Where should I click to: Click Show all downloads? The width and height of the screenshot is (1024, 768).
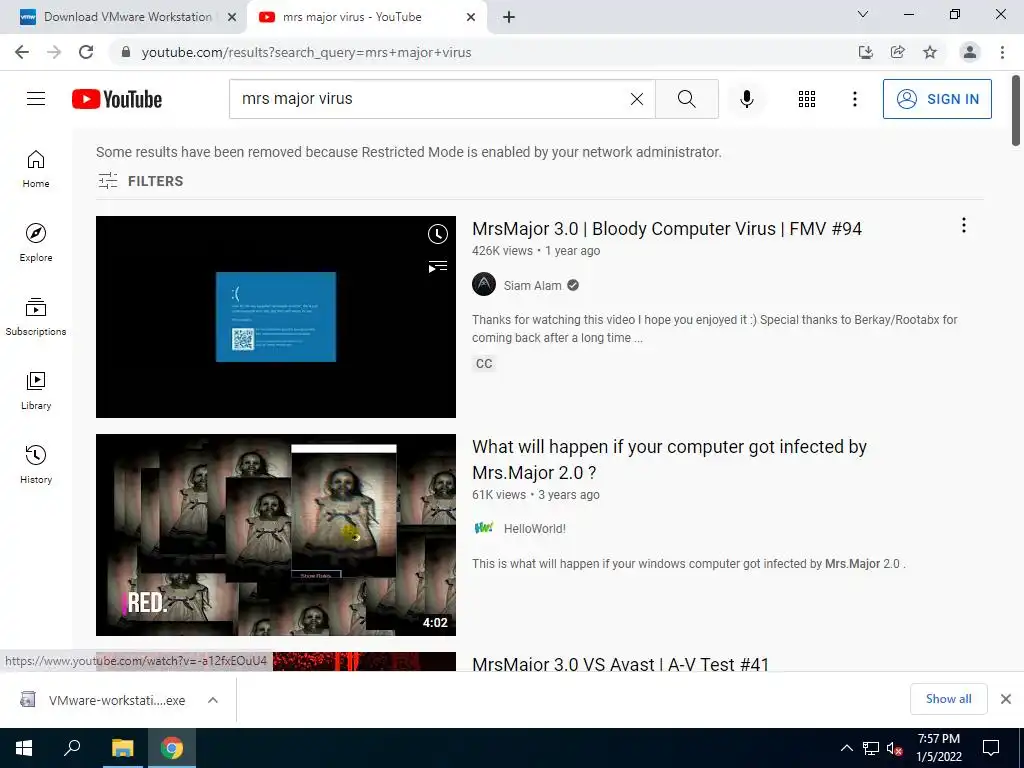(948, 699)
